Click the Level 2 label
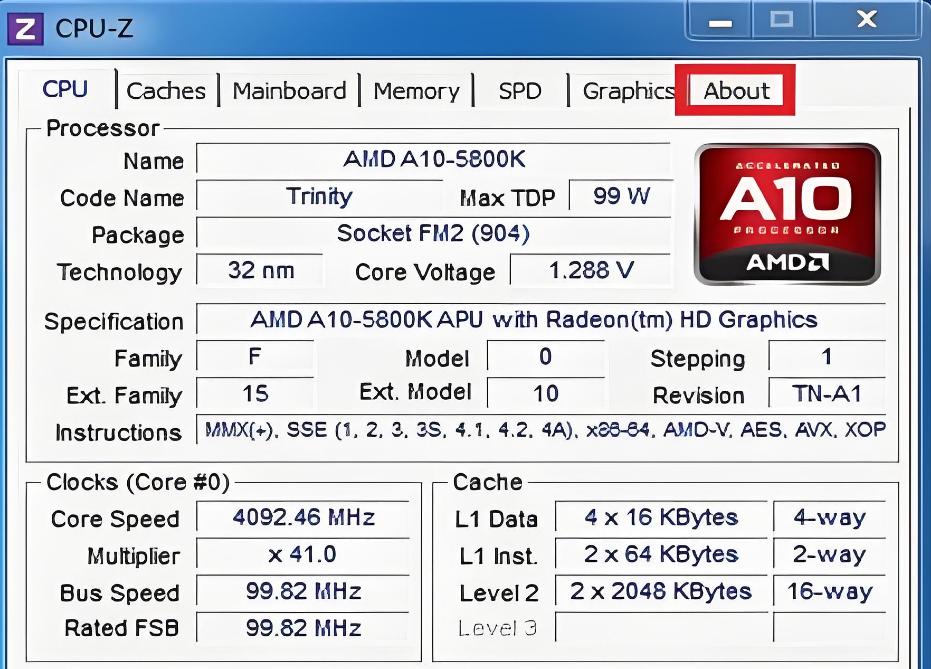Viewport: 931px width, 669px height. pos(499,593)
